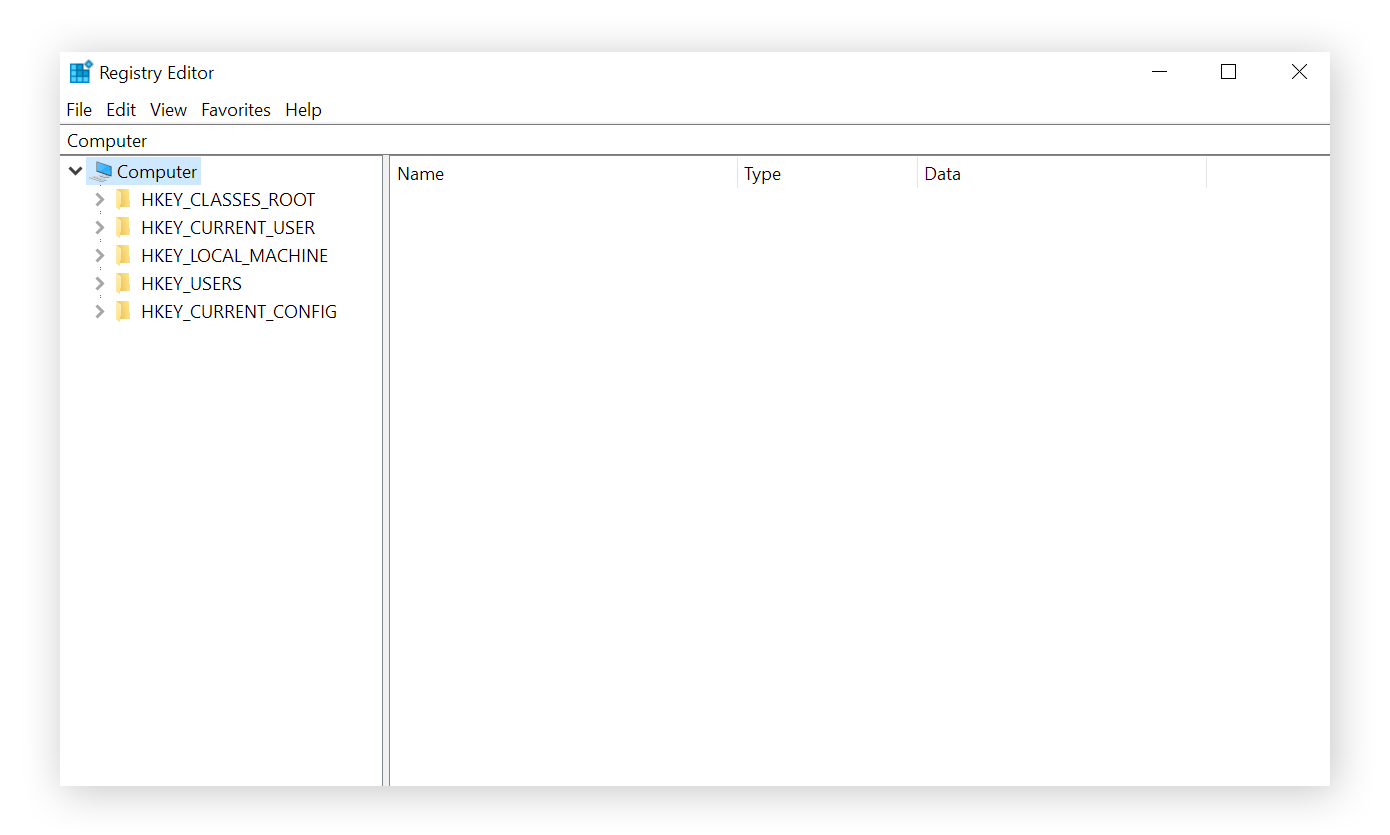Click the HKEY_CLASSES_ROOT folder icon

click(122, 199)
